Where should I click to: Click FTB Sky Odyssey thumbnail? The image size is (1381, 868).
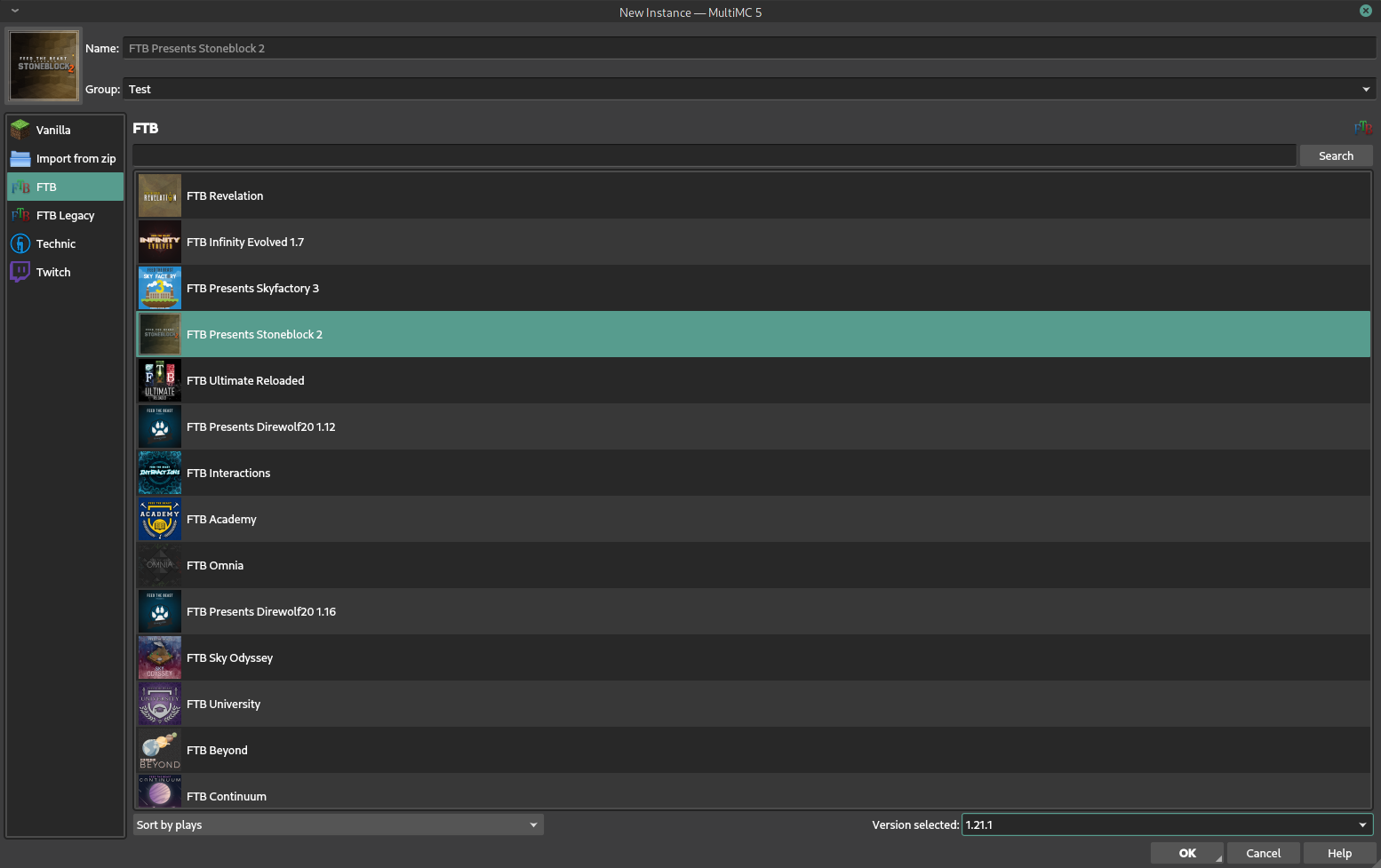tap(160, 657)
